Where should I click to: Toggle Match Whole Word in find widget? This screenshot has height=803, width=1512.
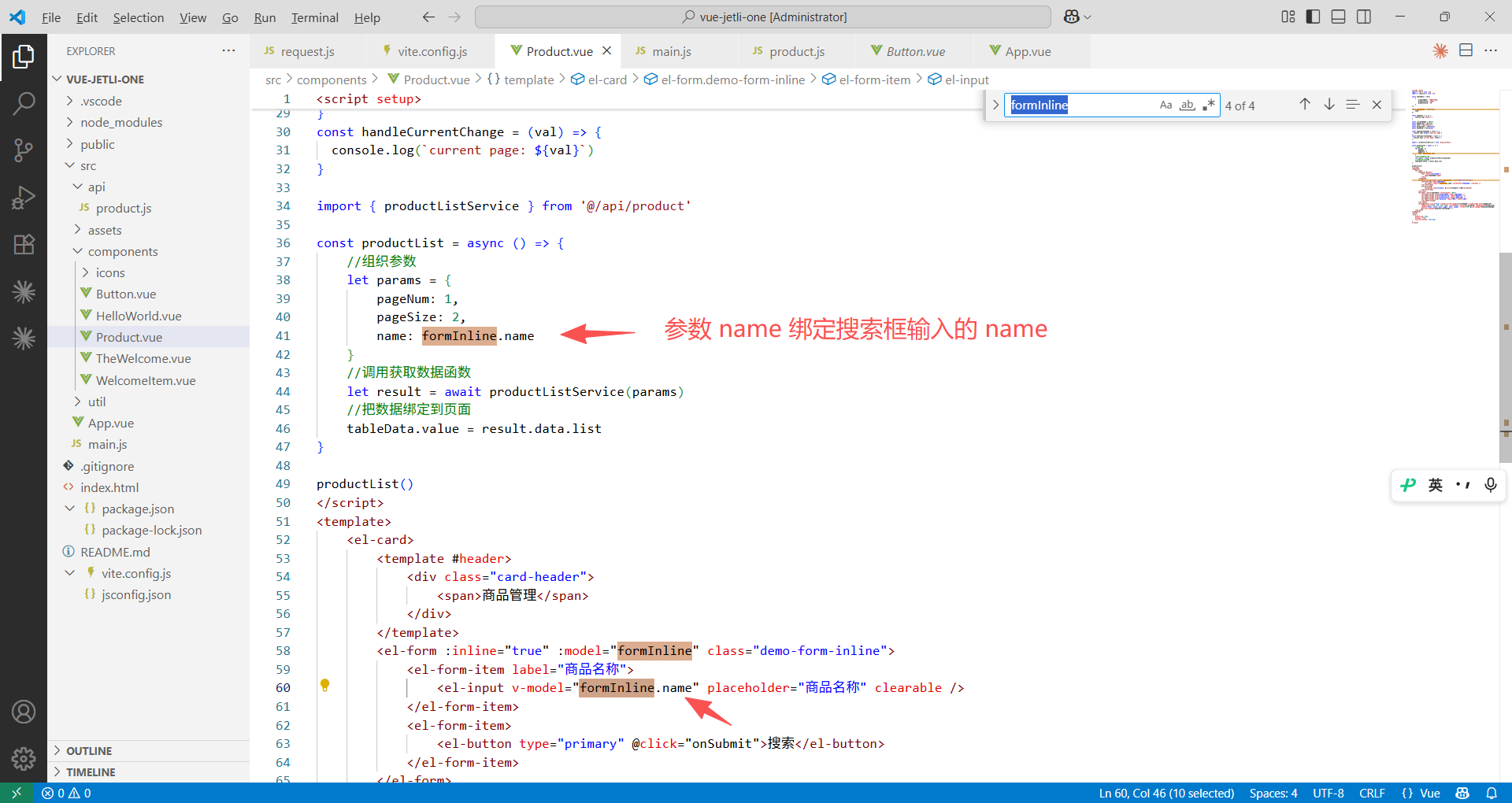coord(1187,105)
